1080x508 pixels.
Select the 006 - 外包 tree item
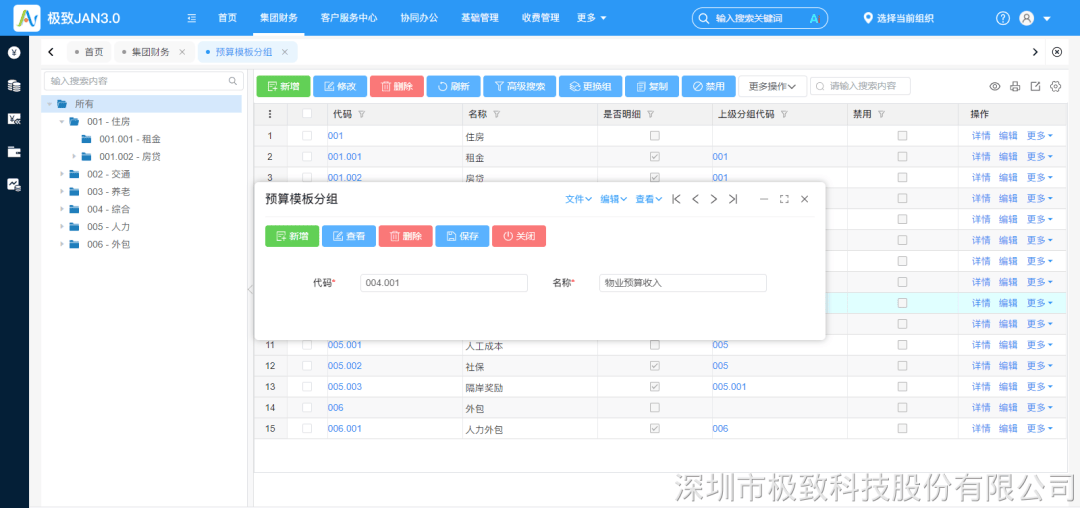(x=108, y=244)
